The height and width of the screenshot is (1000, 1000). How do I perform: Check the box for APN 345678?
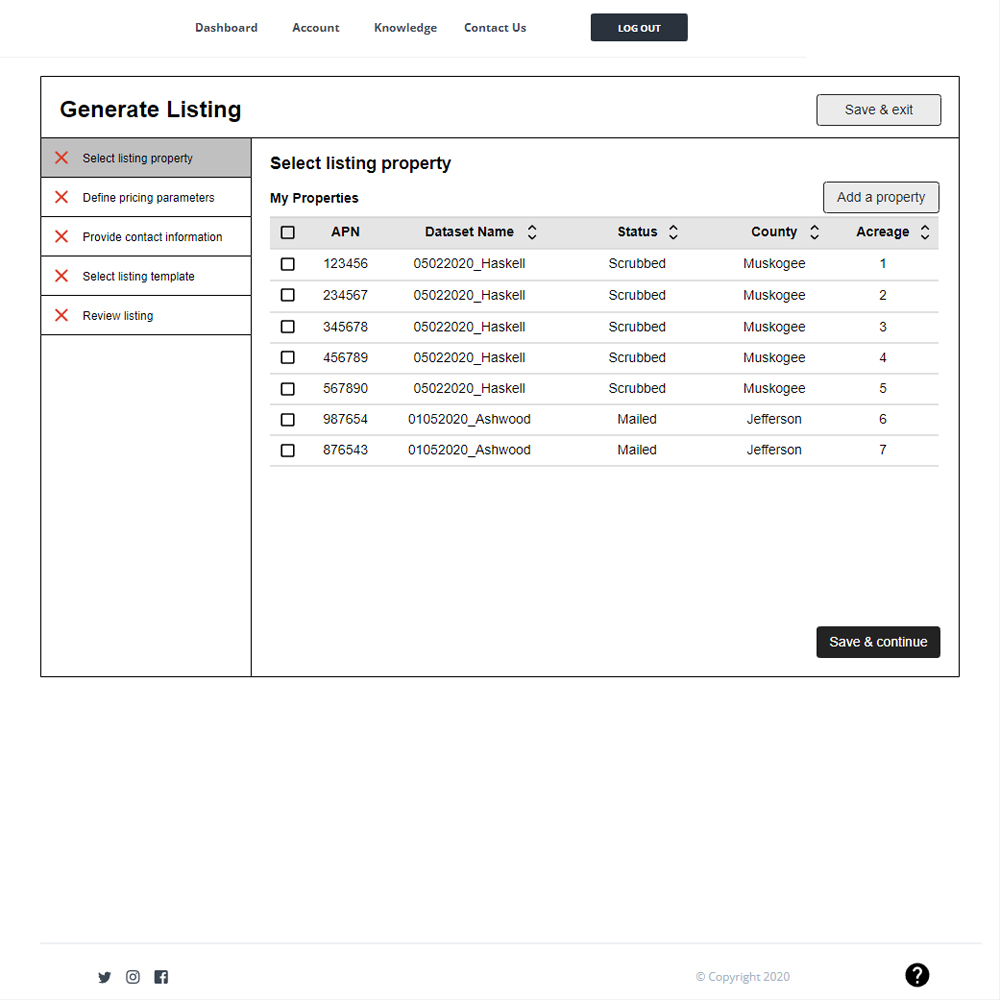(288, 327)
